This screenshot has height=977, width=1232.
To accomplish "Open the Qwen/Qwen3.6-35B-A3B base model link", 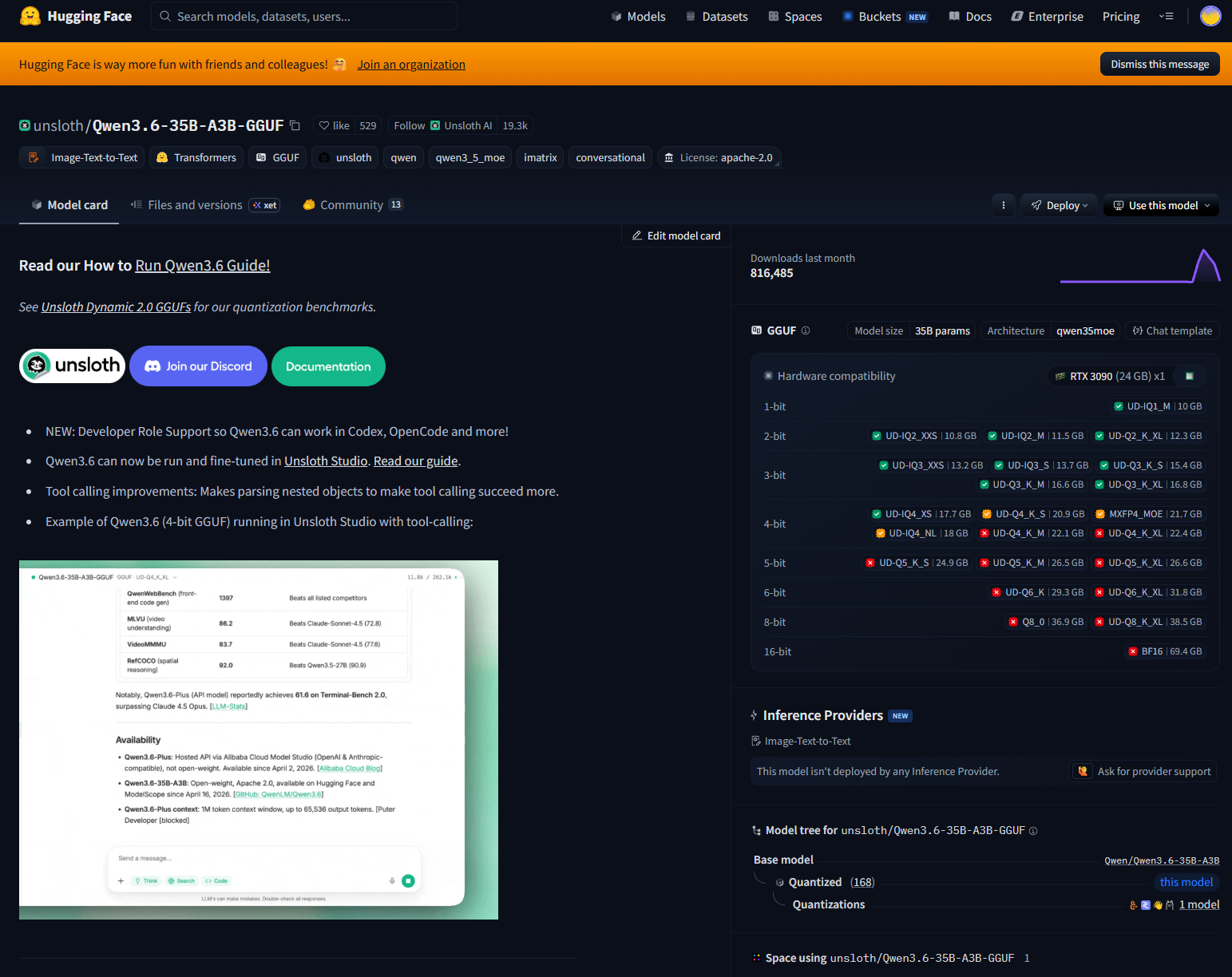I will tap(1162, 860).
